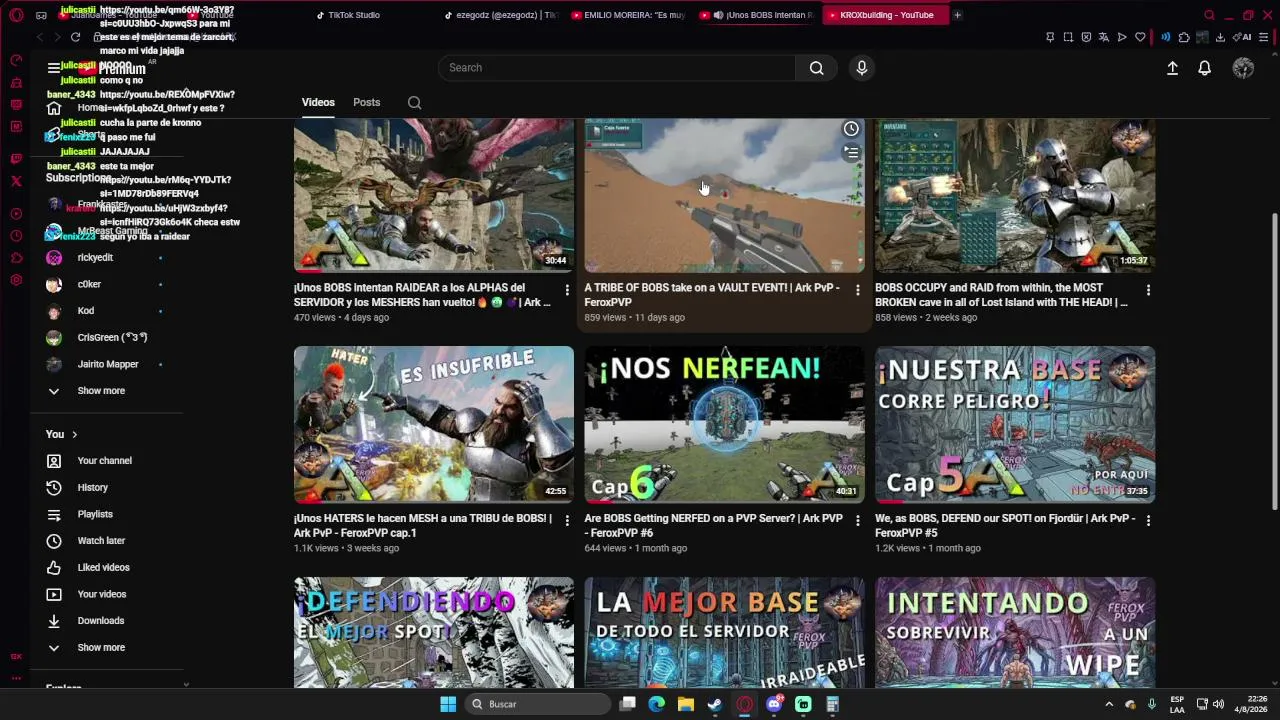Open Twitch in the Opera GX sidebar

click(x=16, y=159)
